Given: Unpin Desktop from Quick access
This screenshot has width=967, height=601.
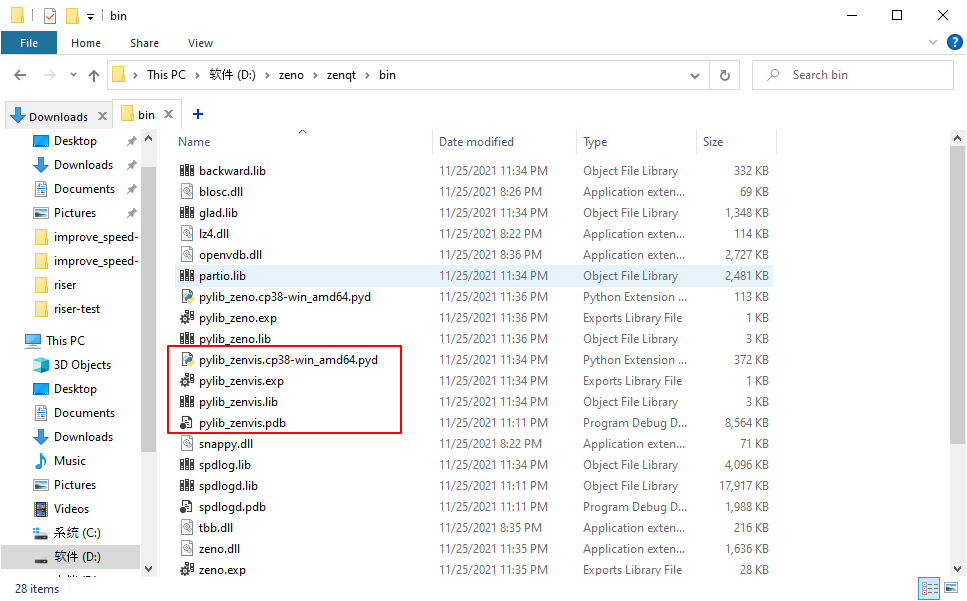Looking at the screenshot, I should click(x=129, y=141).
